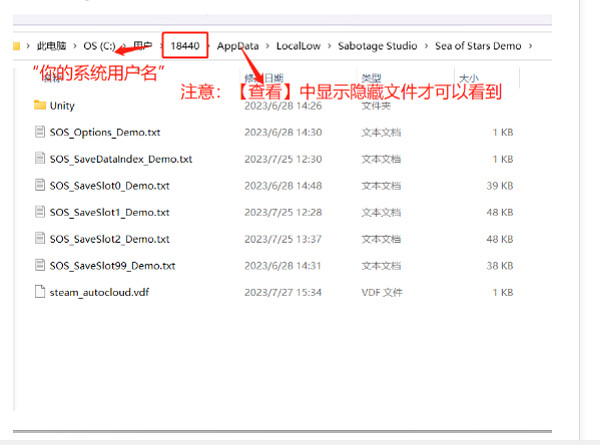This screenshot has height=445, width=600.
Task: Go to the 18440 user folder in breadcrumb
Action: (x=185, y=46)
